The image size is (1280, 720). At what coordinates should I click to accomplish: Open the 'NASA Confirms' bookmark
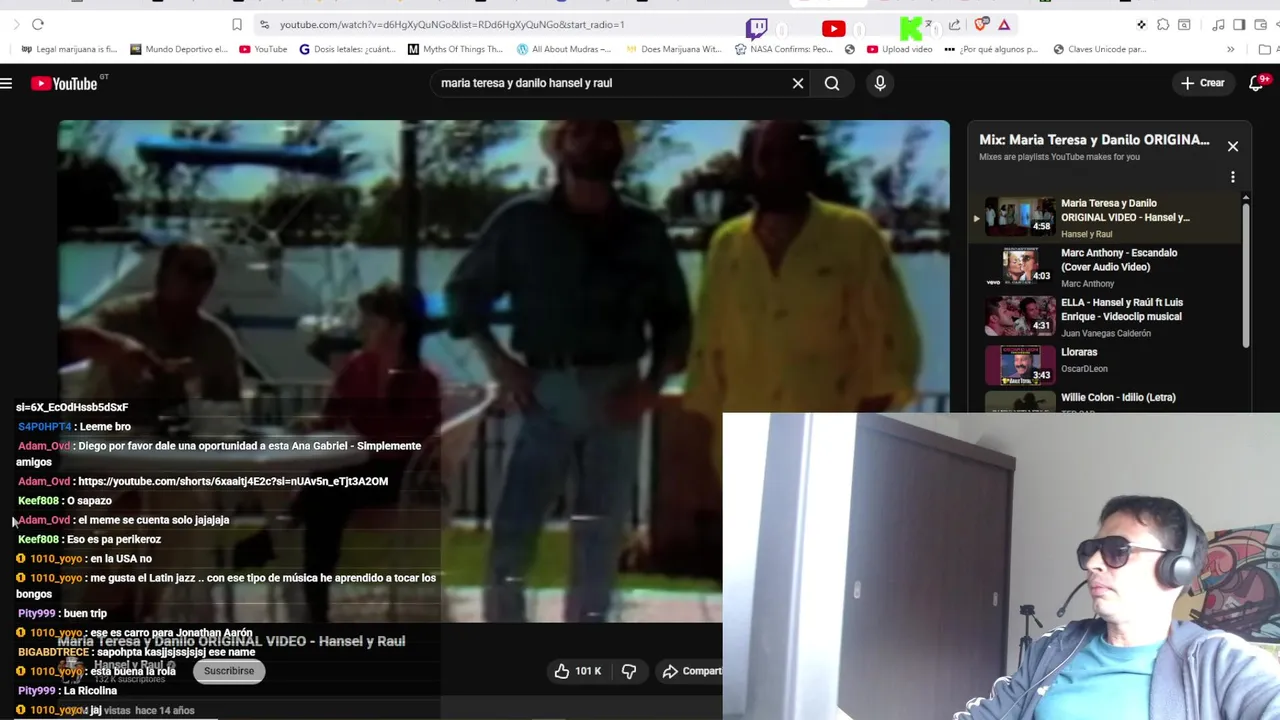(783, 49)
